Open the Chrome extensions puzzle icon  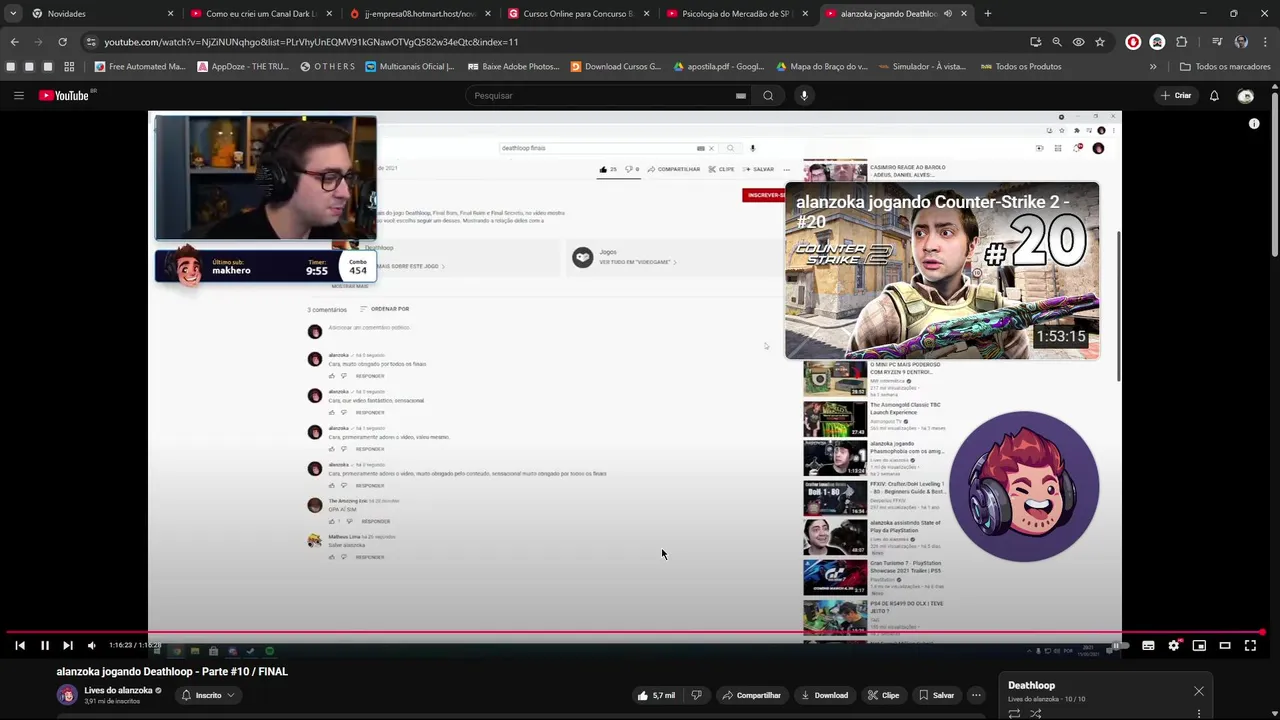[x=1182, y=42]
